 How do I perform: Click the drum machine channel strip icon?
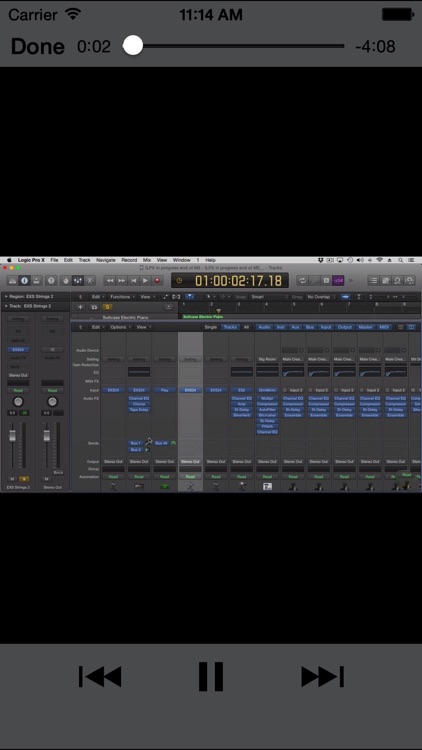[x=267, y=486]
